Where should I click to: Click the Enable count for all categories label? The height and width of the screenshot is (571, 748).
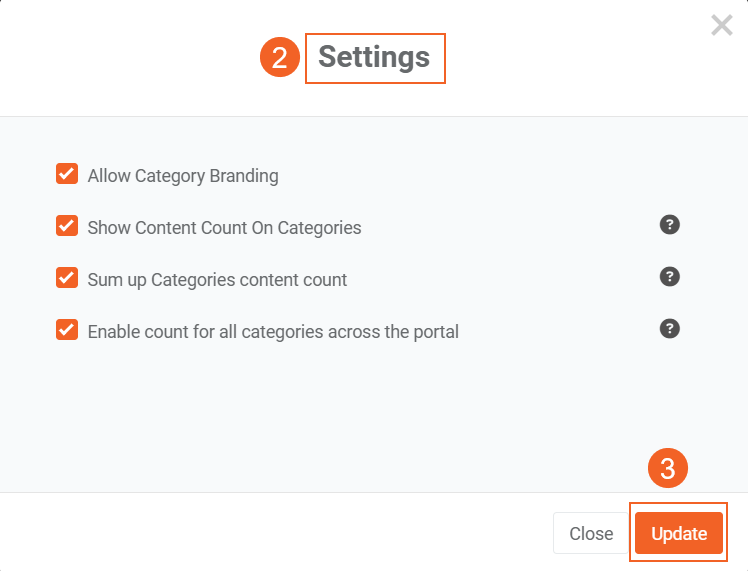point(273,331)
